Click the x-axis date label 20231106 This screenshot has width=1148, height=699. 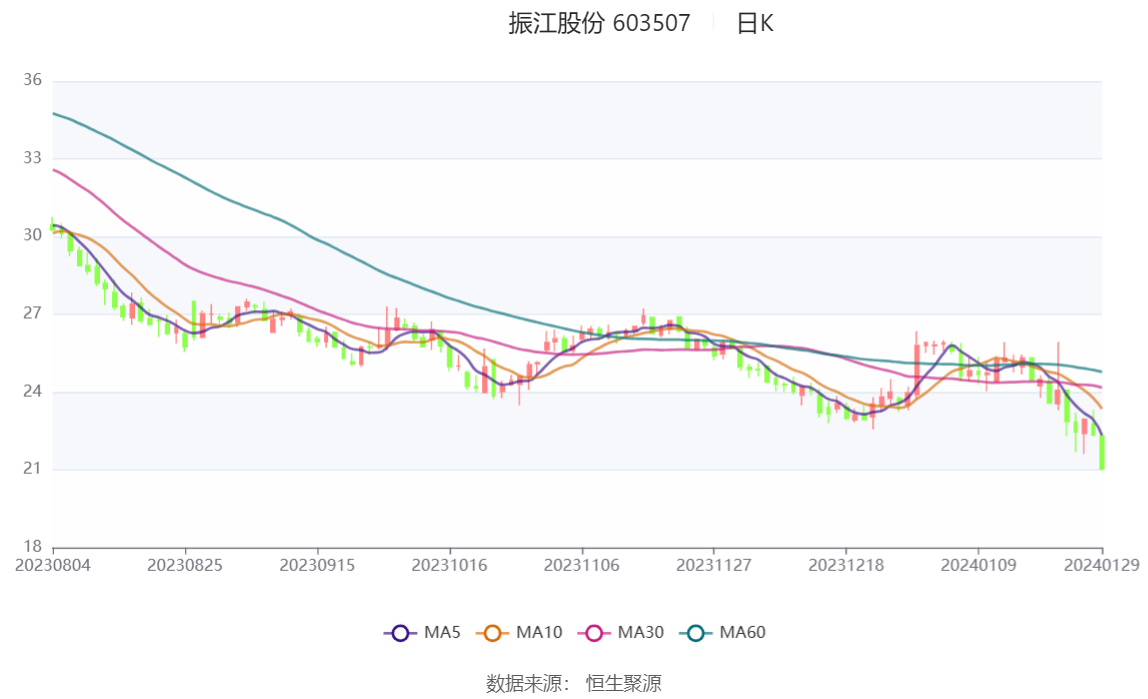pos(581,565)
